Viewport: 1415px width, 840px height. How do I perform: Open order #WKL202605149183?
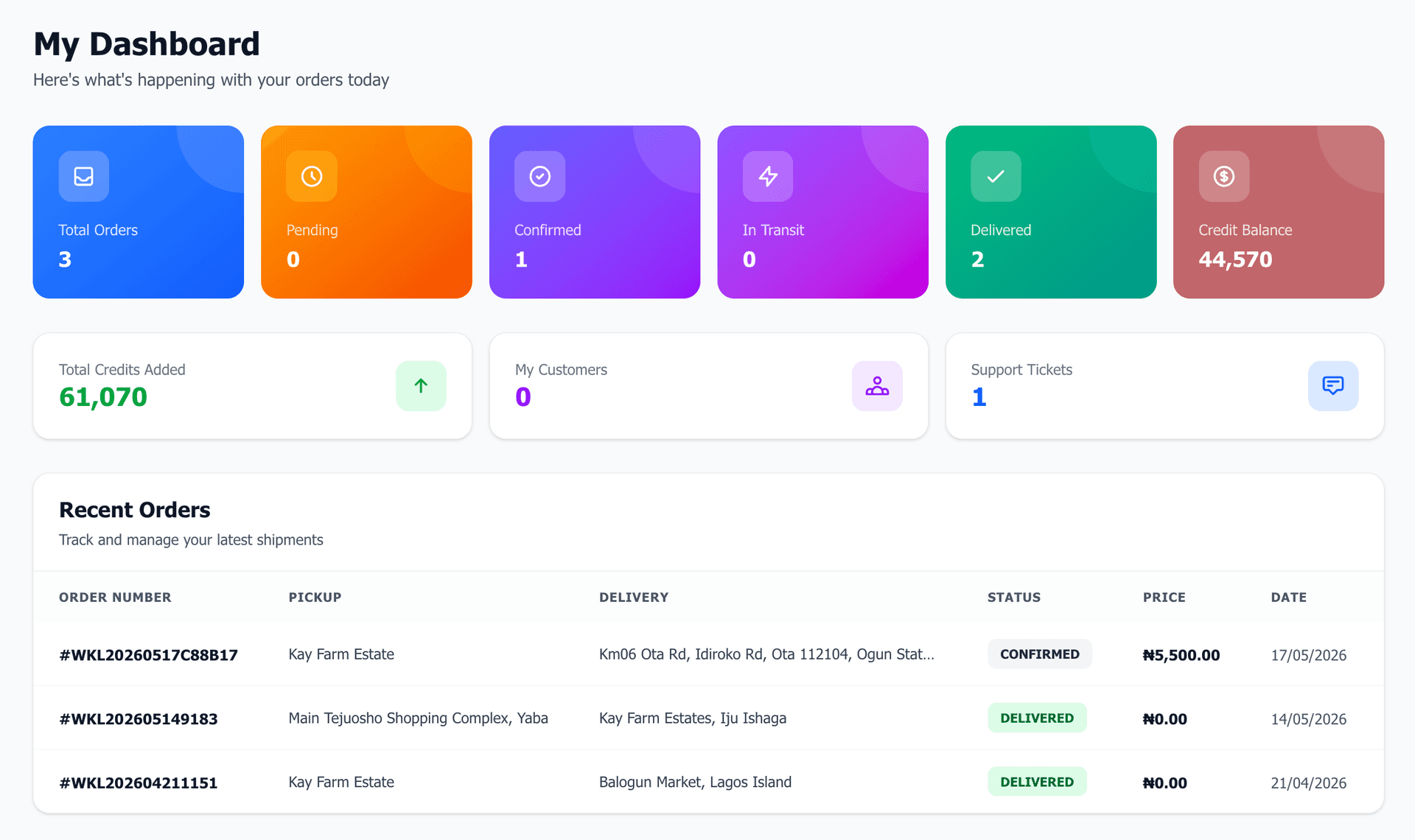click(139, 719)
